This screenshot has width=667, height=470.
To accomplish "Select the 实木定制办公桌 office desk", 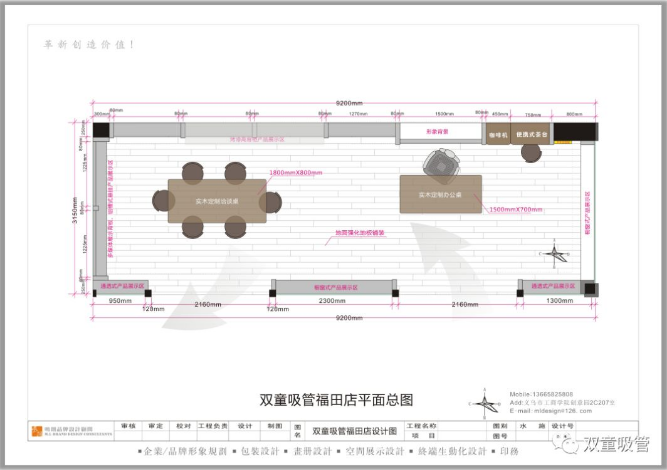I will [440, 194].
